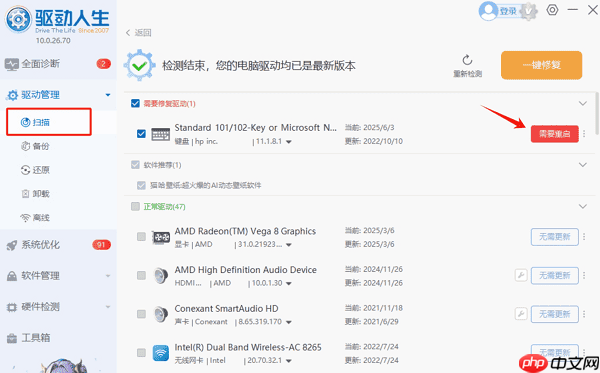
Task: Collapse the 驱动管理 menu arrow
Action: click(x=108, y=95)
